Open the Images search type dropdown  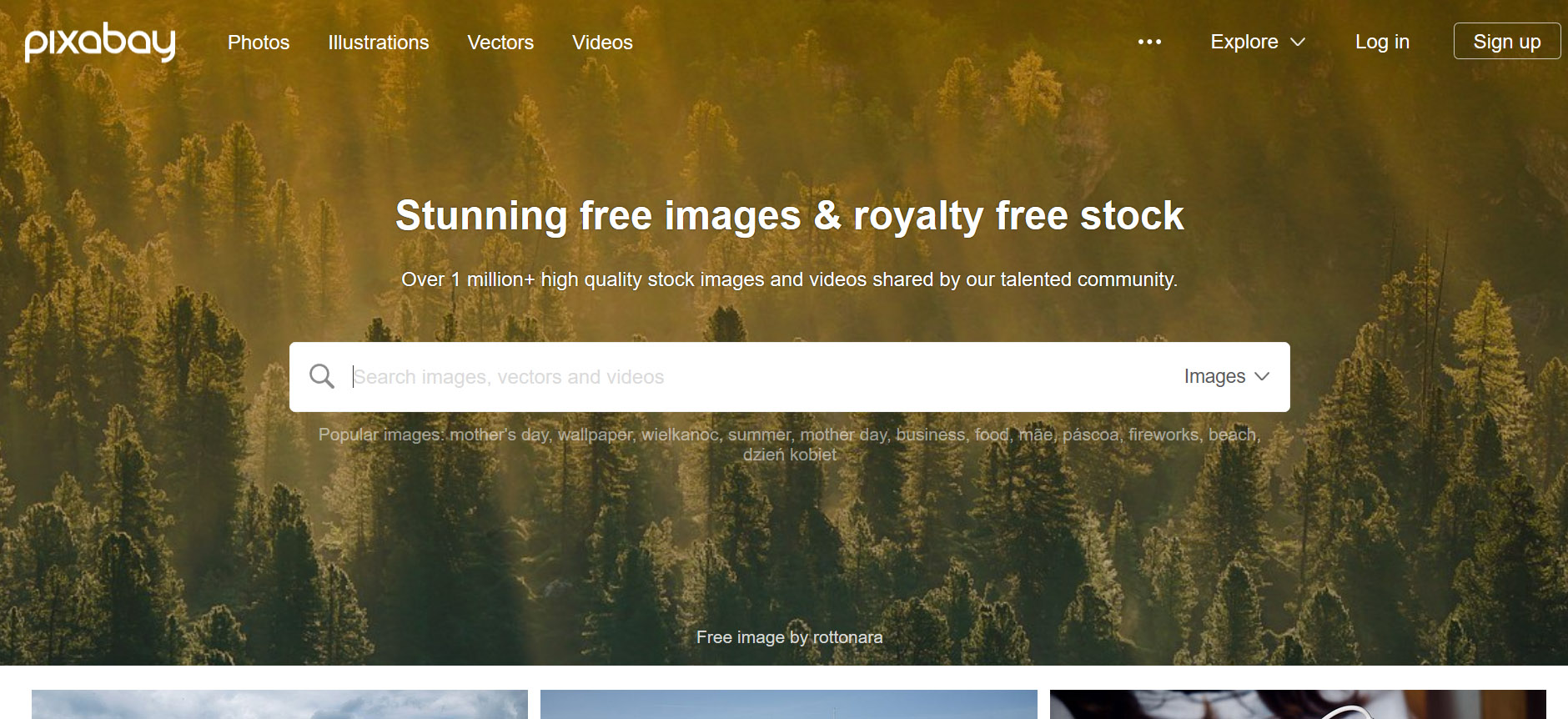tap(1226, 376)
